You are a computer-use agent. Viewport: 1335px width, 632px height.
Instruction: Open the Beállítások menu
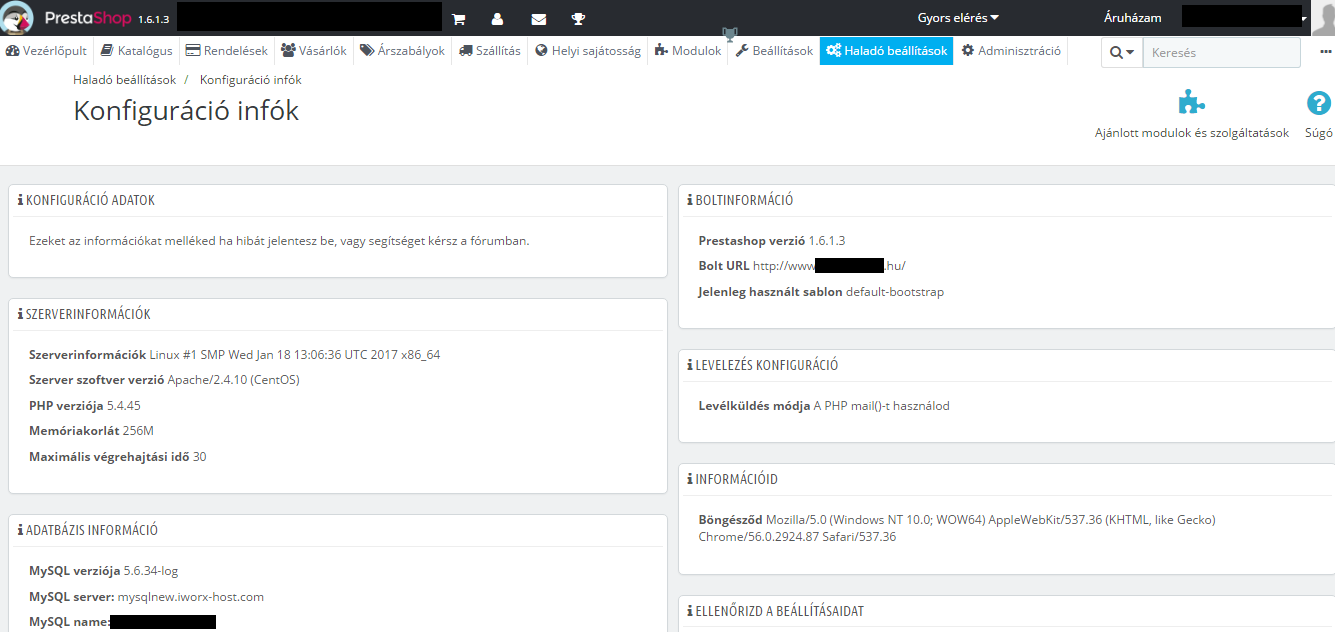[774, 51]
